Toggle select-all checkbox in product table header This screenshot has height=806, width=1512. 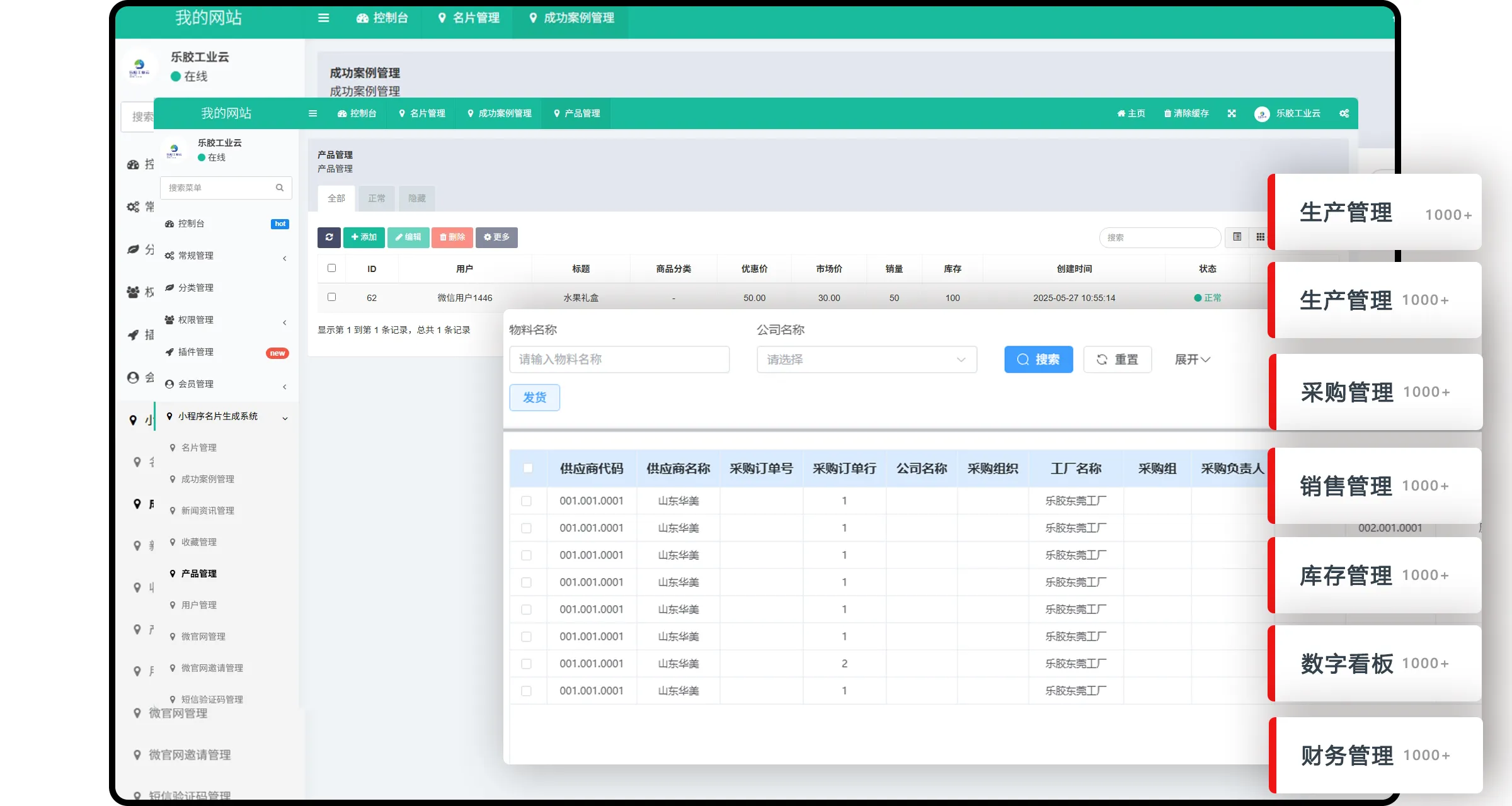point(332,268)
